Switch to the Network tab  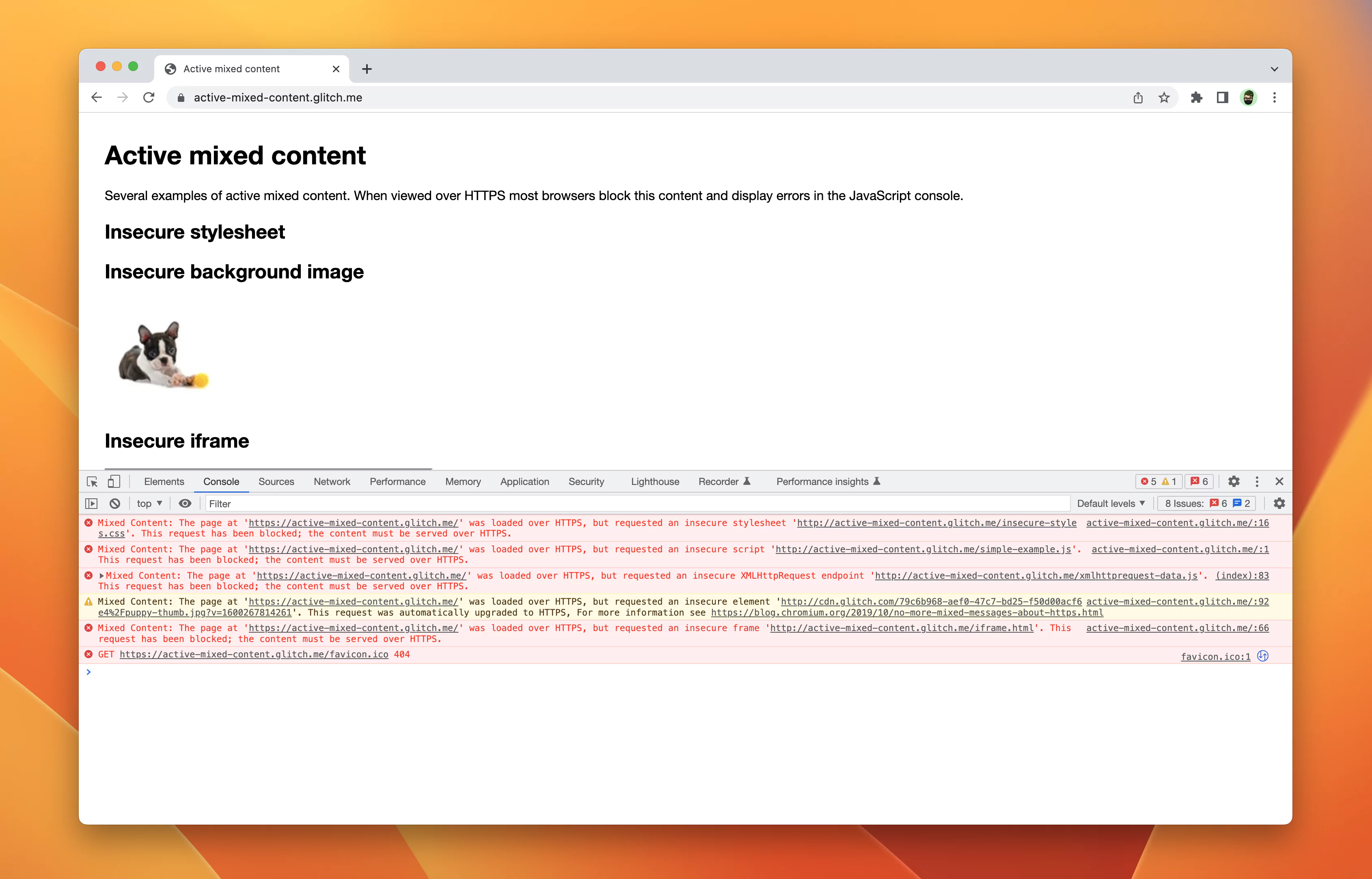tap(331, 482)
